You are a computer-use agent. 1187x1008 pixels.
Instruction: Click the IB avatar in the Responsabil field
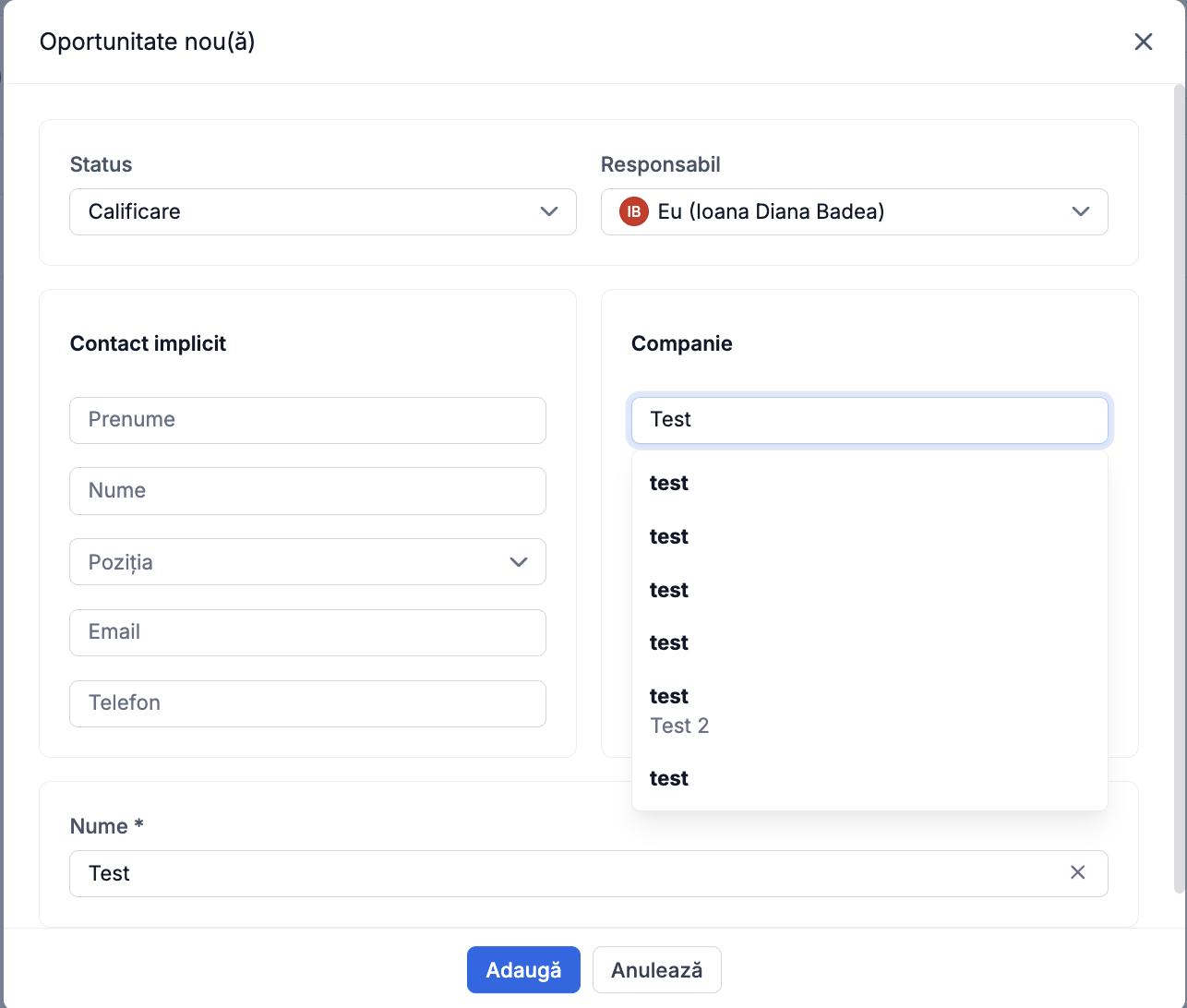[634, 211]
